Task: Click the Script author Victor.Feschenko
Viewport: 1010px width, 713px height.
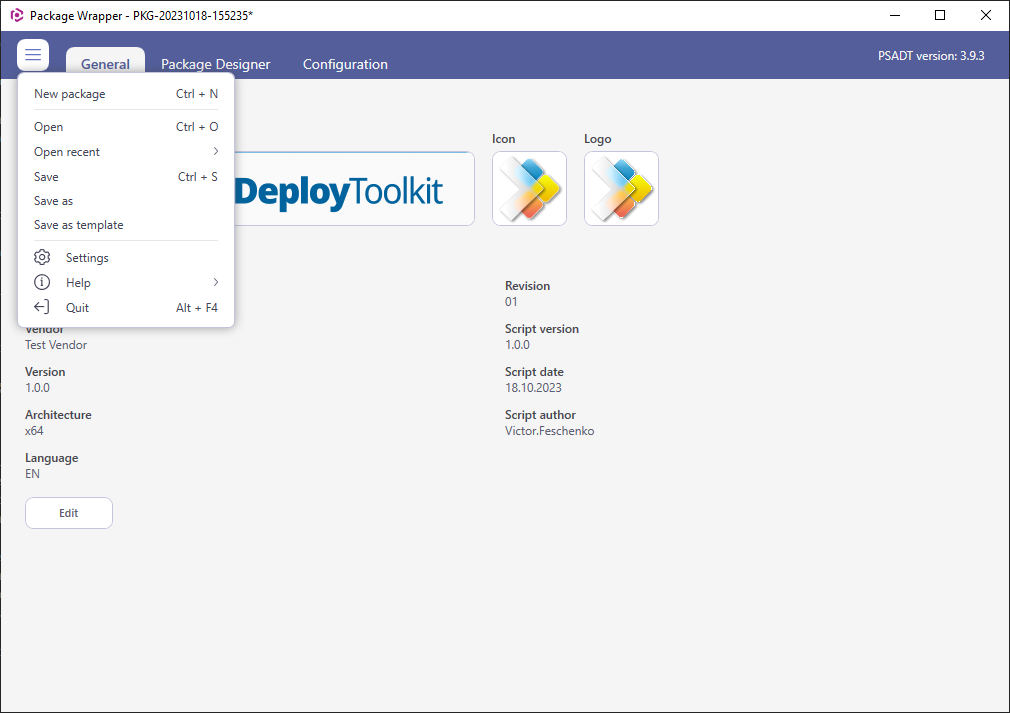Action: click(x=549, y=431)
